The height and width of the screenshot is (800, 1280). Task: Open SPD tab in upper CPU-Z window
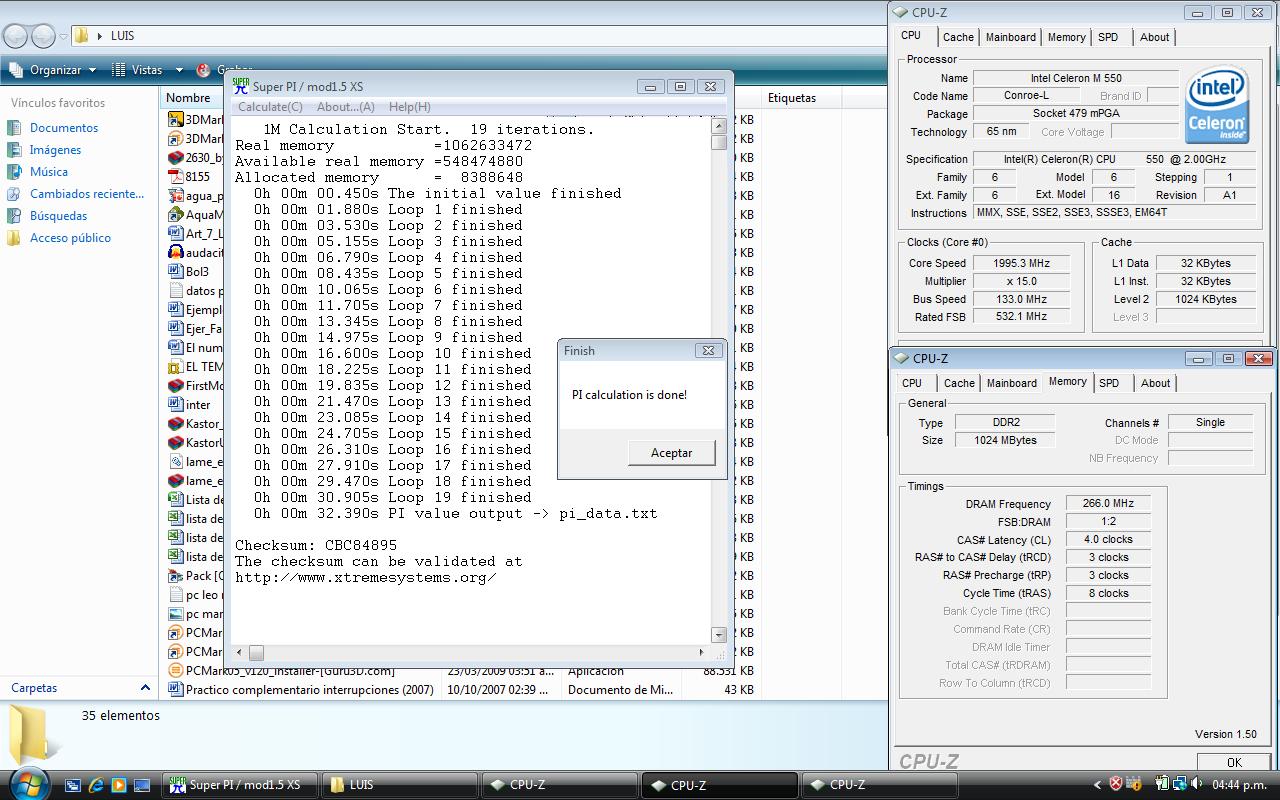coord(1108,37)
